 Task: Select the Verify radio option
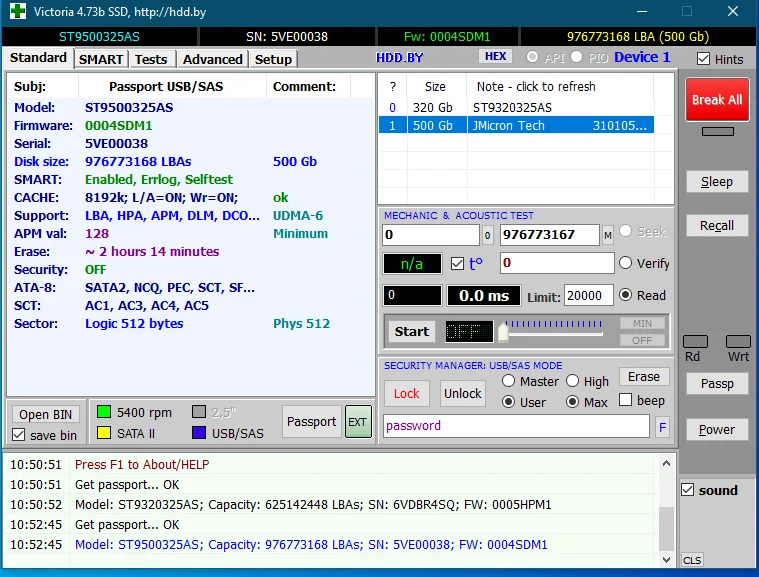point(626,263)
